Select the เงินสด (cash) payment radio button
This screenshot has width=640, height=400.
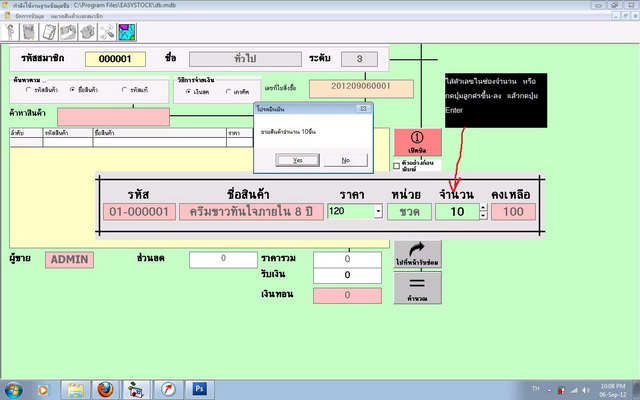[x=191, y=92]
